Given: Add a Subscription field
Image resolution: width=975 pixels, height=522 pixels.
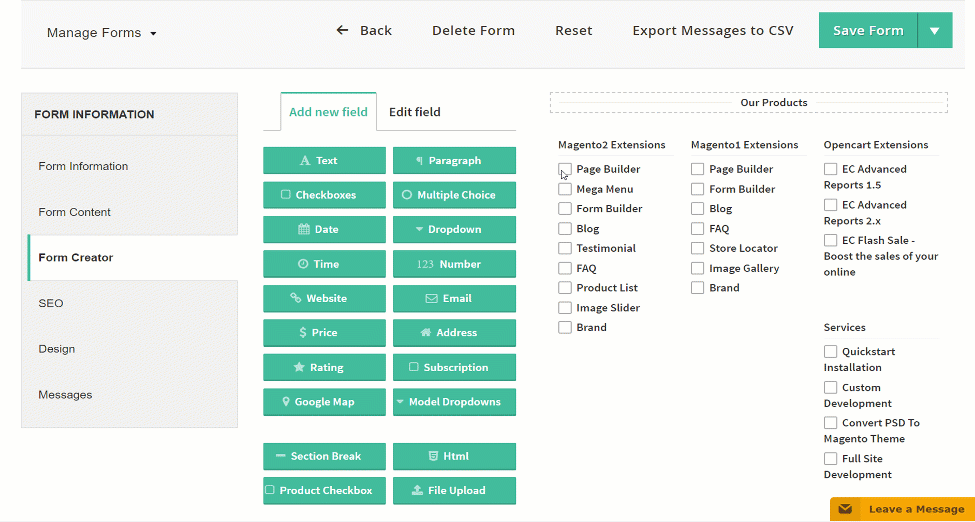Looking at the screenshot, I should click(x=455, y=367).
